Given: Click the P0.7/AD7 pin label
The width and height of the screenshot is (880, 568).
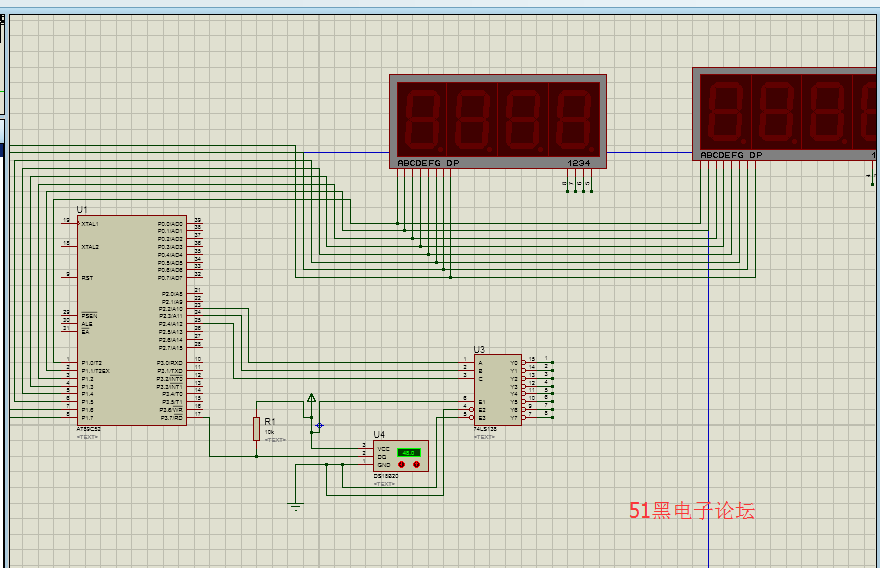Looking at the screenshot, I should coord(169,278).
